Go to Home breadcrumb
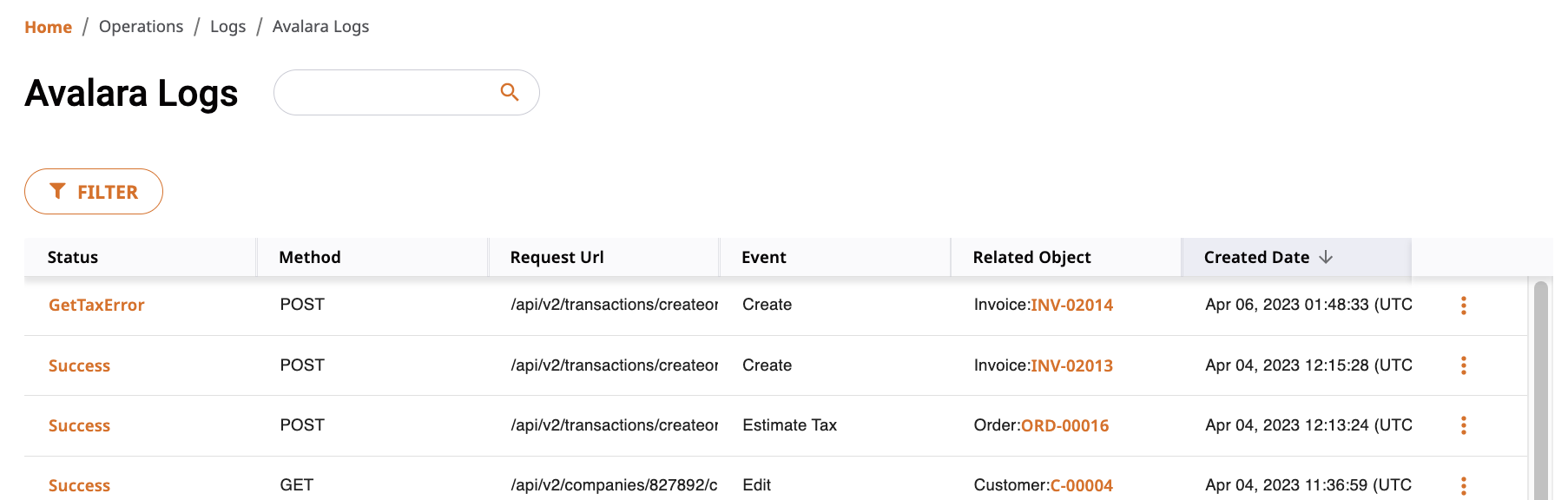 point(48,27)
